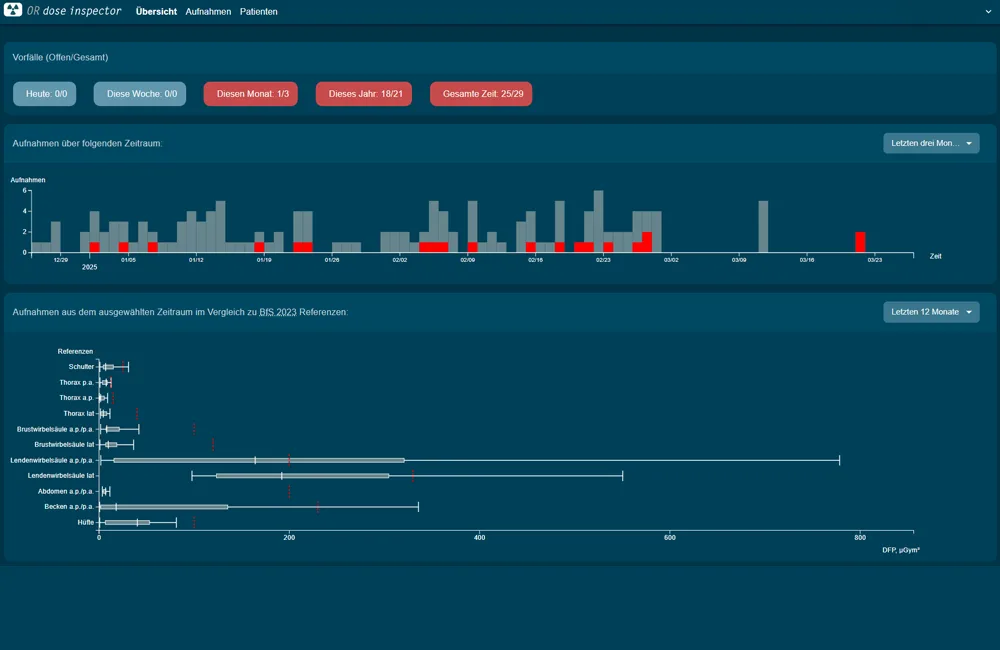This screenshot has width=1000, height=650.
Task: Click the Hüfte box plot bar
Action: tap(127, 522)
